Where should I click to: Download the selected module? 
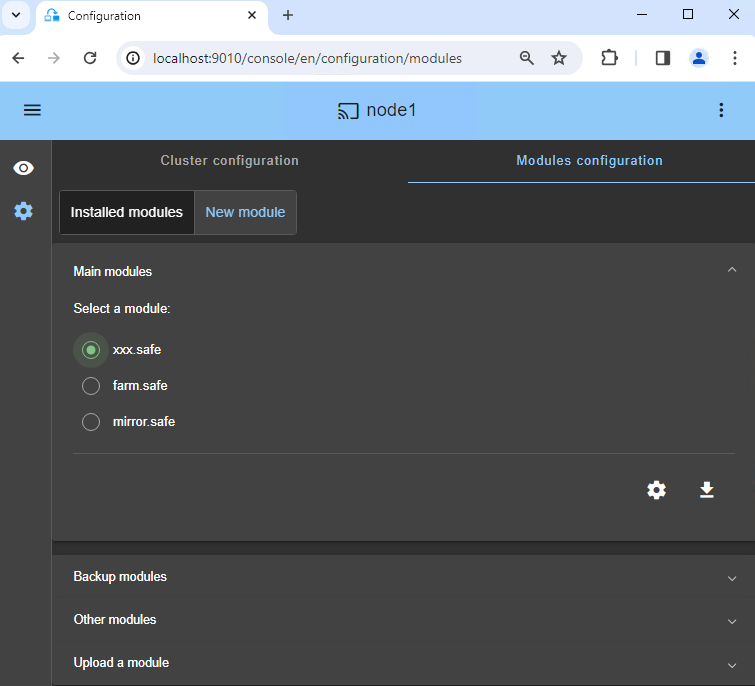point(706,490)
